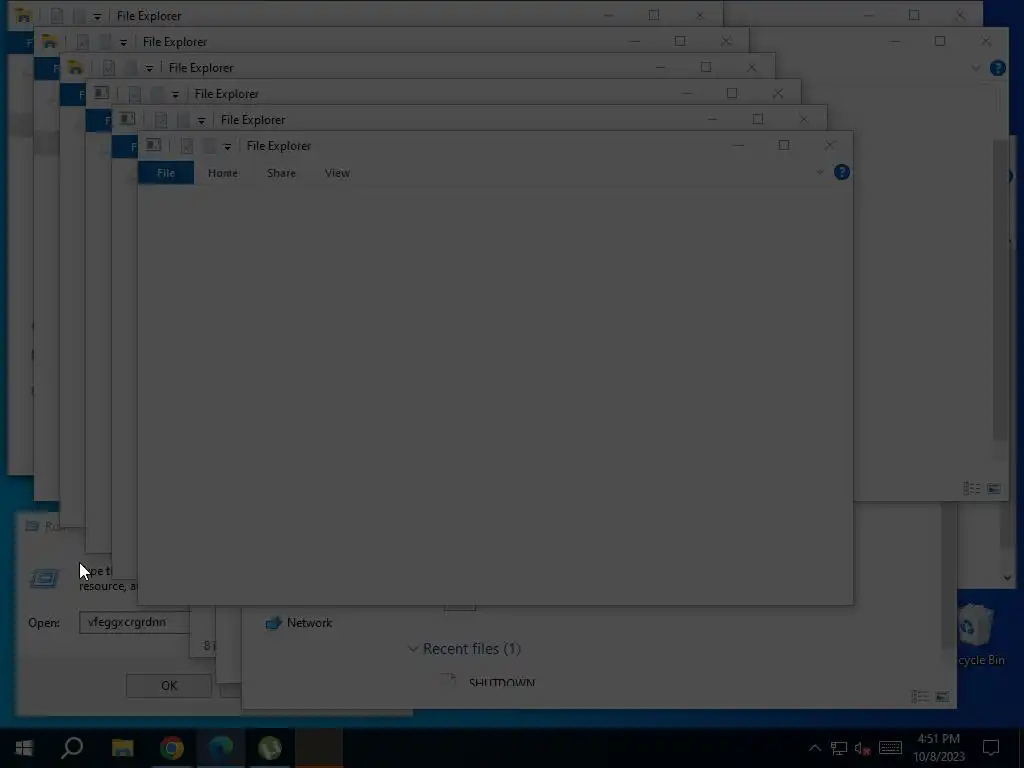Open the File tab in frontmost File Explorer
Viewport: 1024px width, 768px height.
166,173
